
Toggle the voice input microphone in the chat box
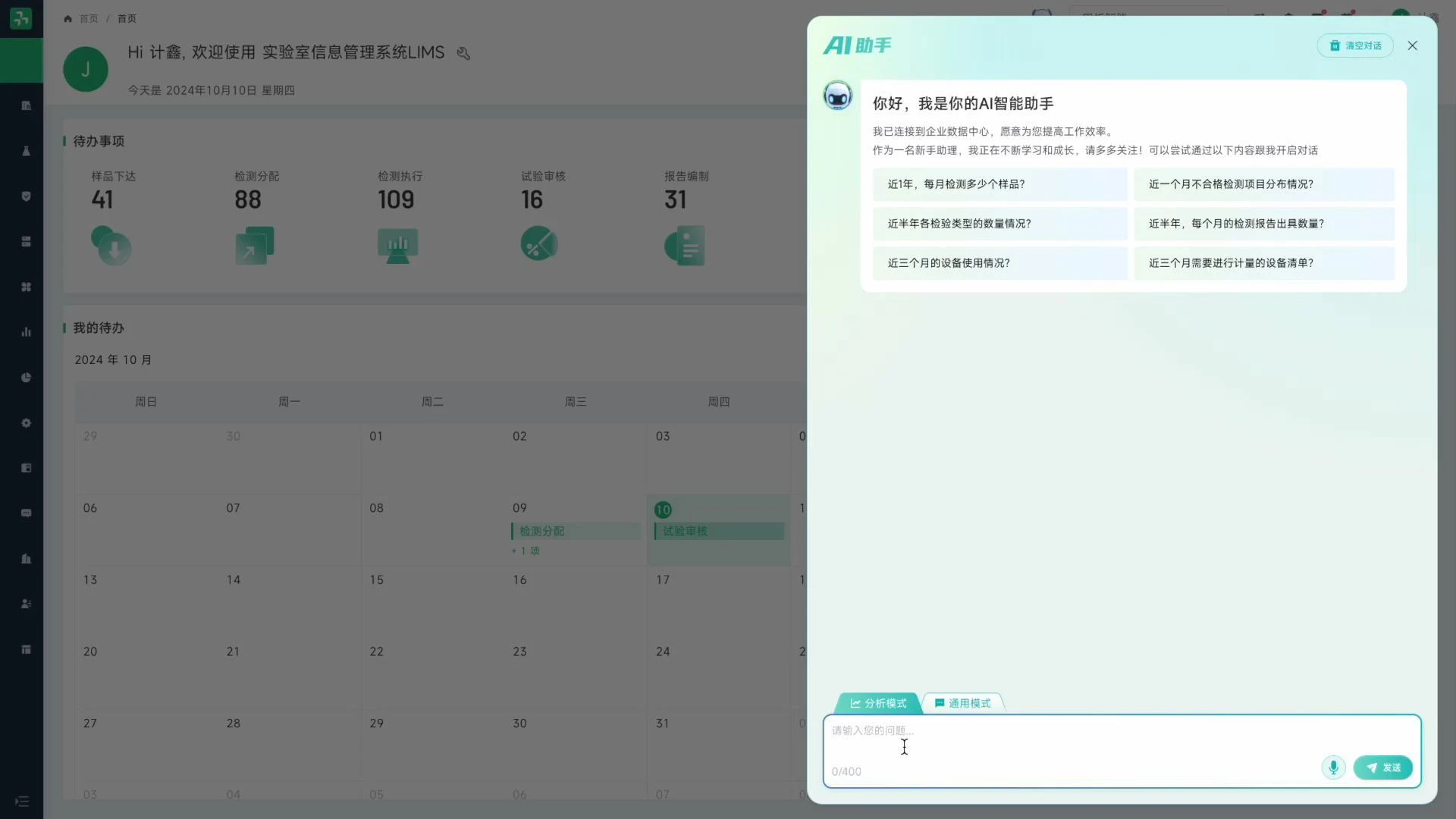tap(1333, 767)
